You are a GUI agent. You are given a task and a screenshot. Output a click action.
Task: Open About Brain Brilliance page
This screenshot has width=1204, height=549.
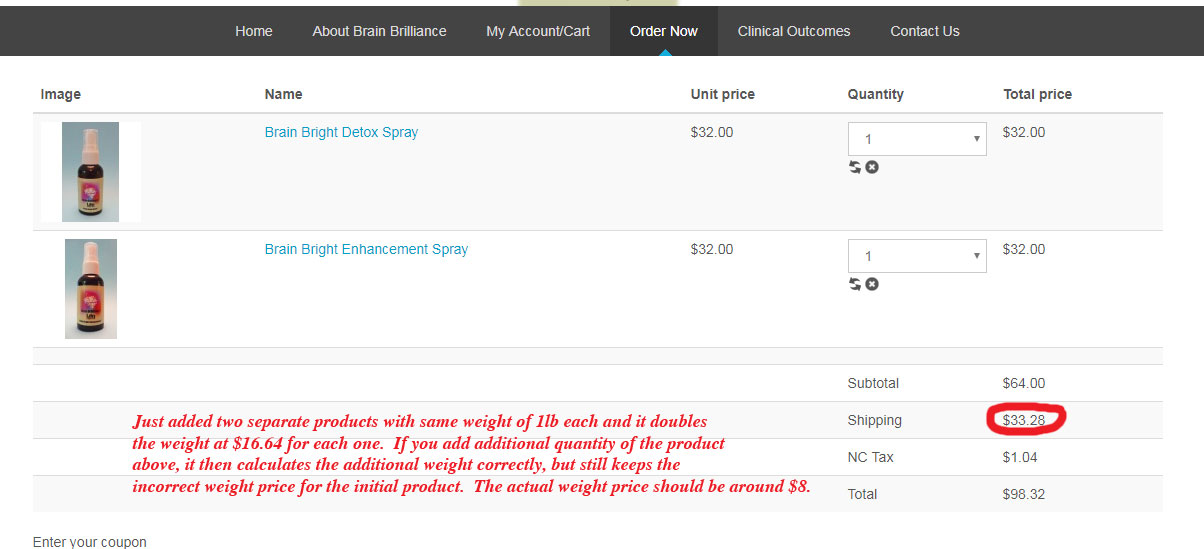point(379,31)
